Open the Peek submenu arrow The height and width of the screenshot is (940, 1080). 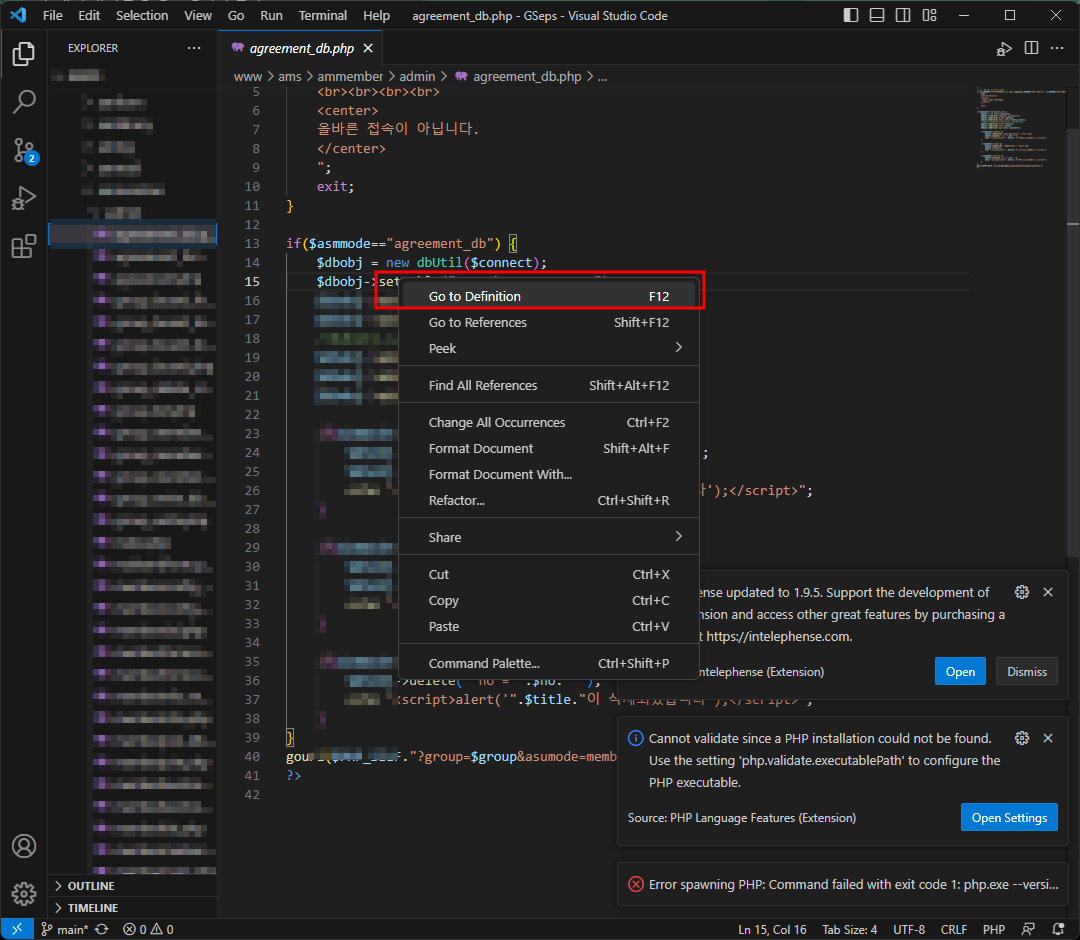[x=678, y=348]
